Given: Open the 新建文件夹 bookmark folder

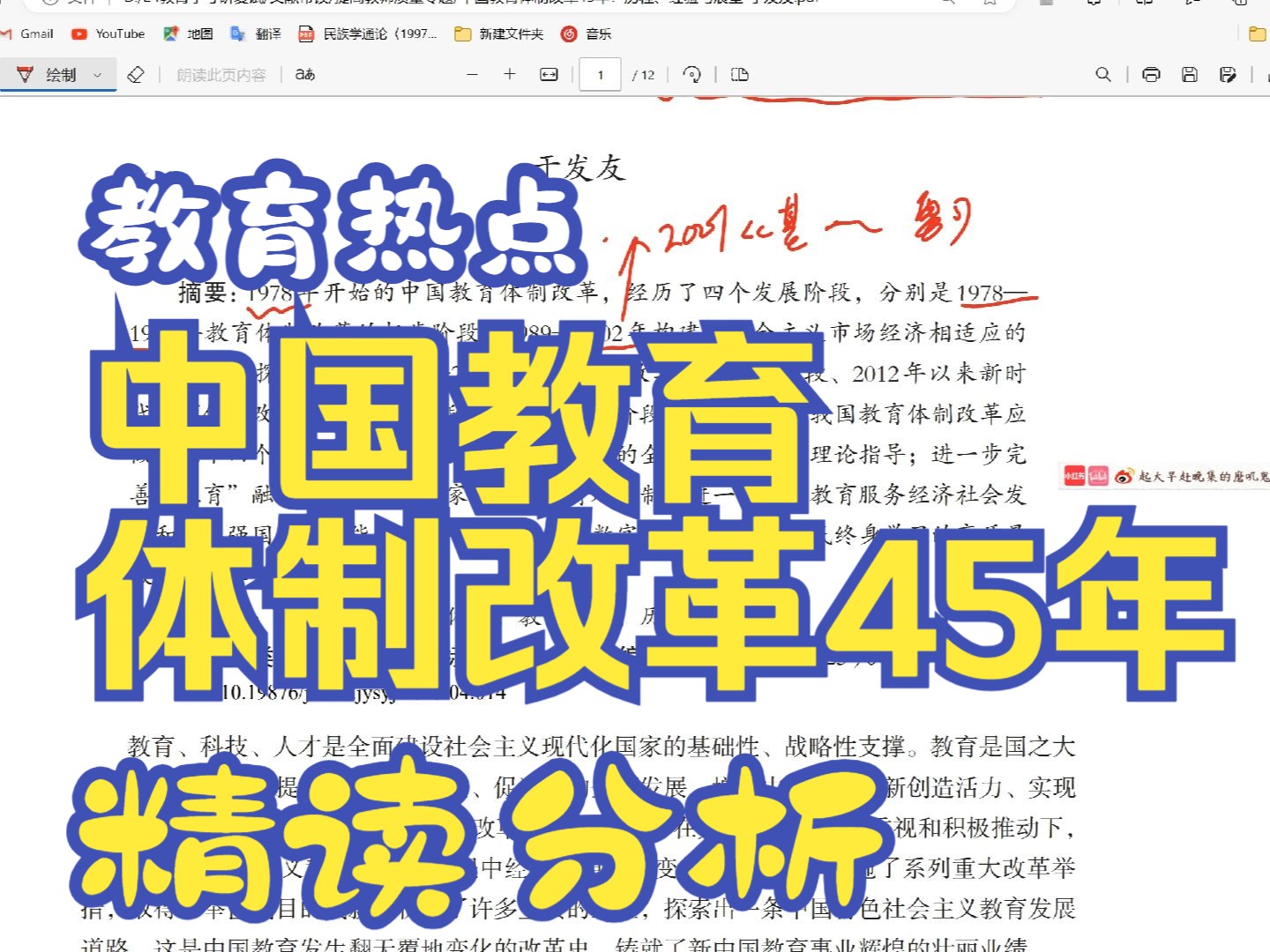Looking at the screenshot, I should [x=499, y=33].
